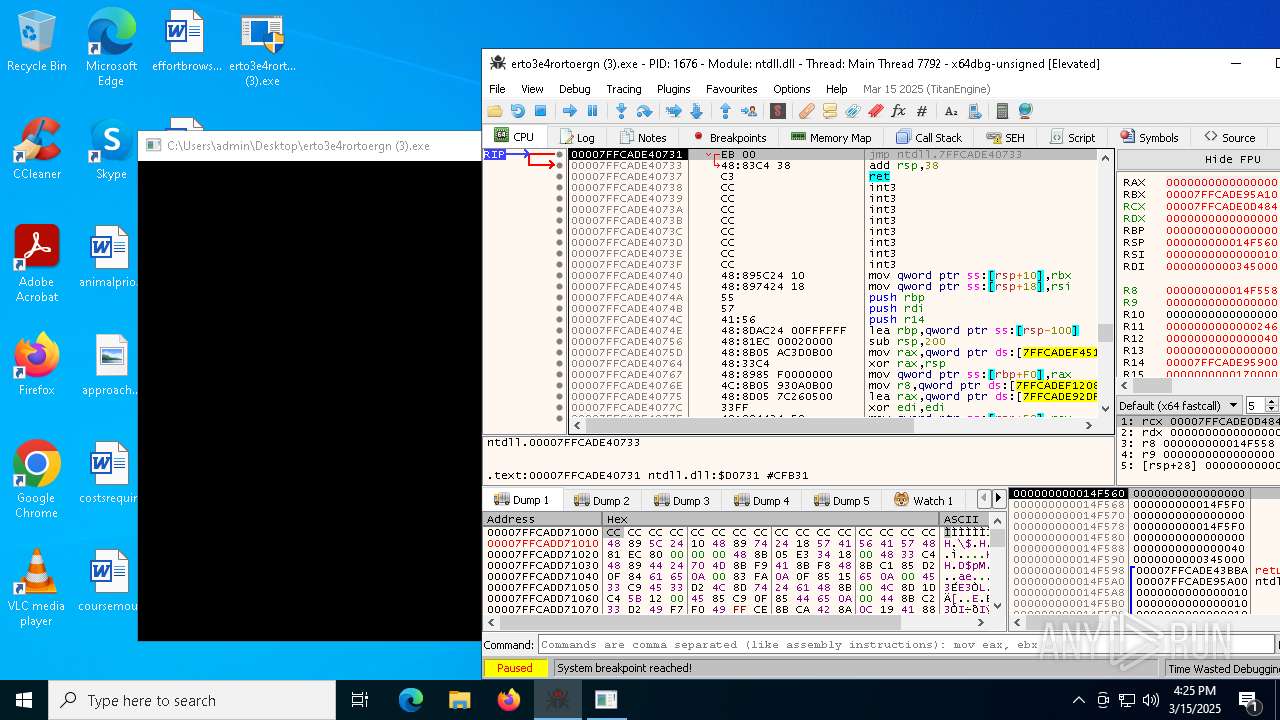The image size is (1280, 720).
Task: Select CCleaner desktop shortcut
Action: coord(37,150)
